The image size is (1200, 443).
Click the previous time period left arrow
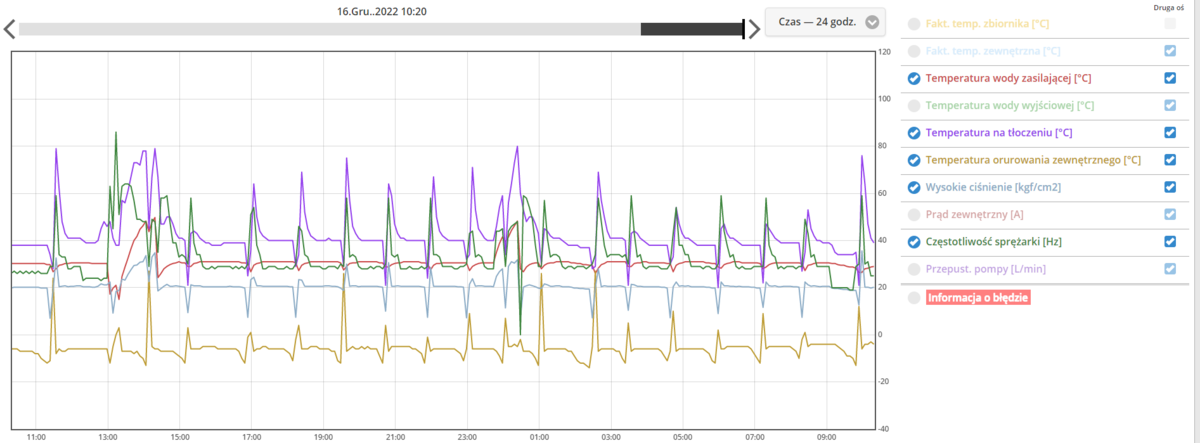pyautogui.click(x=8, y=29)
